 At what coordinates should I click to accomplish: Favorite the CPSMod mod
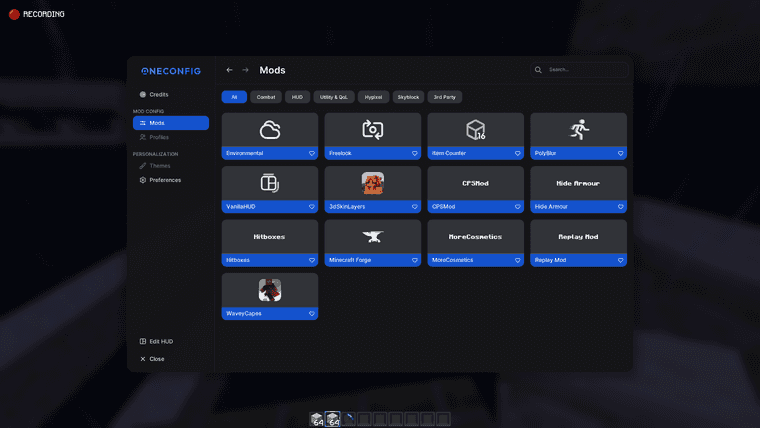[518, 206]
